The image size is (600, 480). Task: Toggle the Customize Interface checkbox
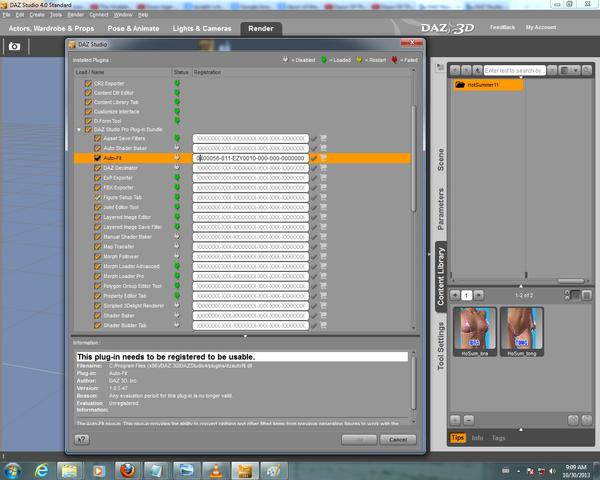(x=88, y=111)
